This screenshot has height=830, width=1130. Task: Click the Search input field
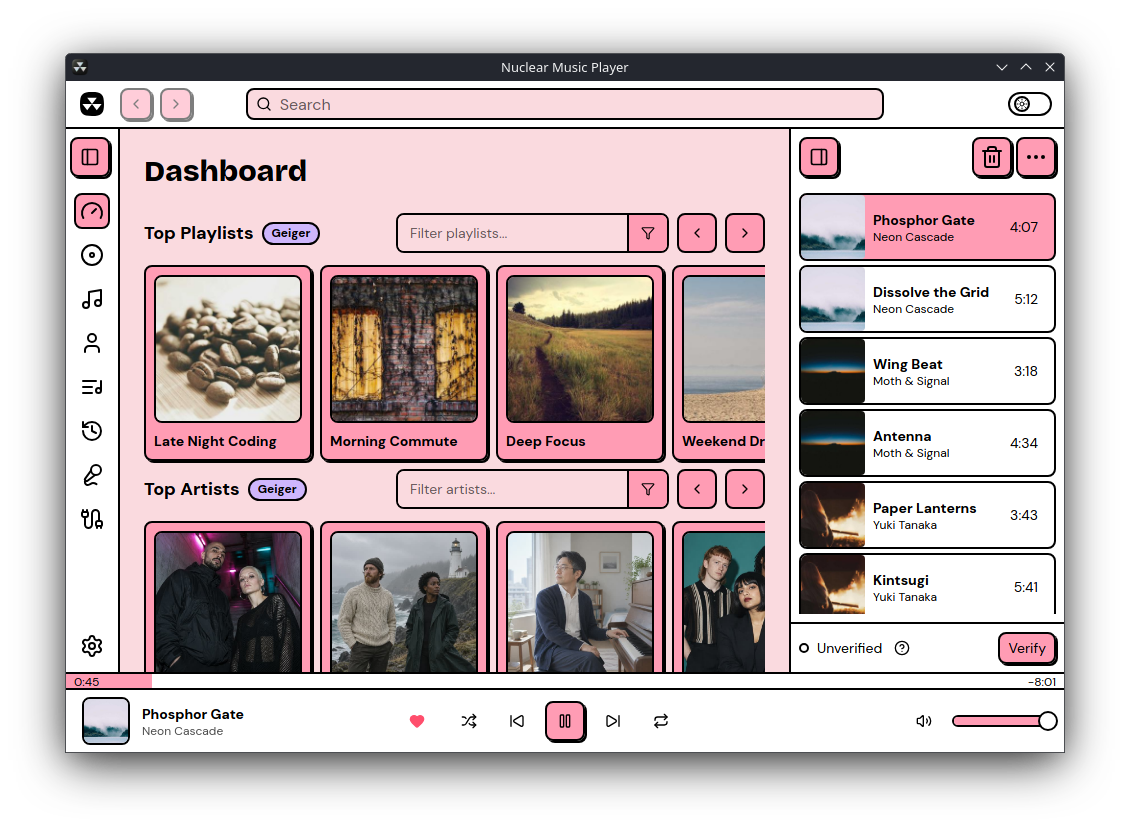click(564, 104)
